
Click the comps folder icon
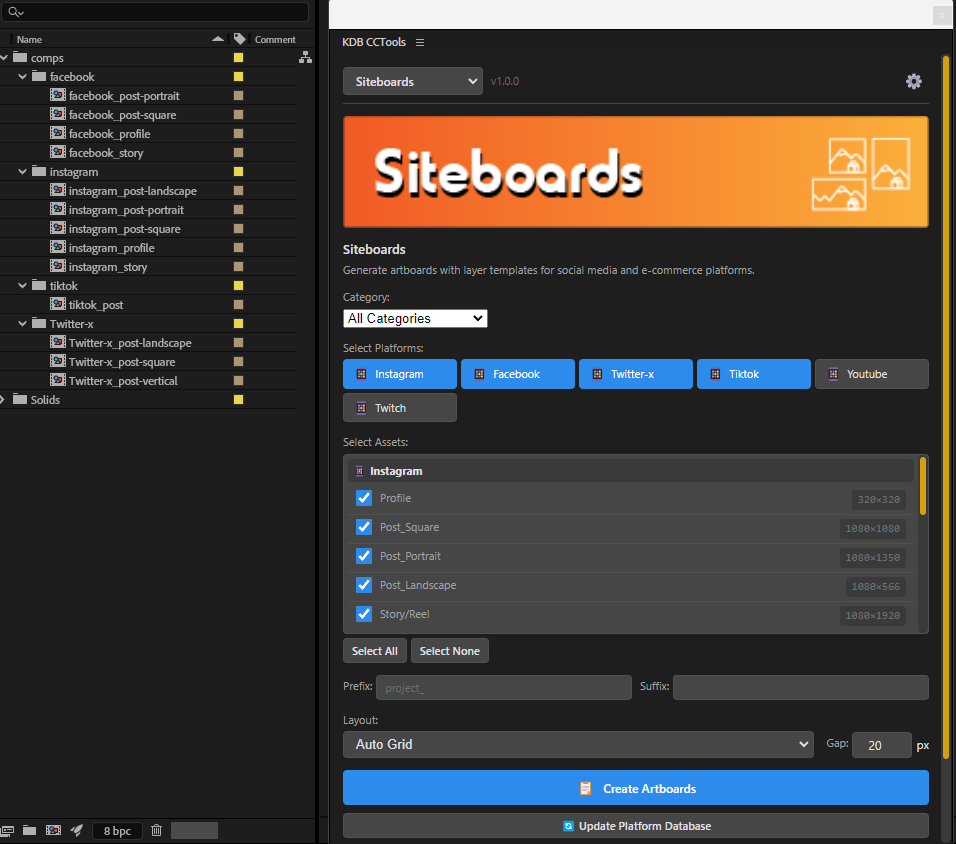point(20,57)
